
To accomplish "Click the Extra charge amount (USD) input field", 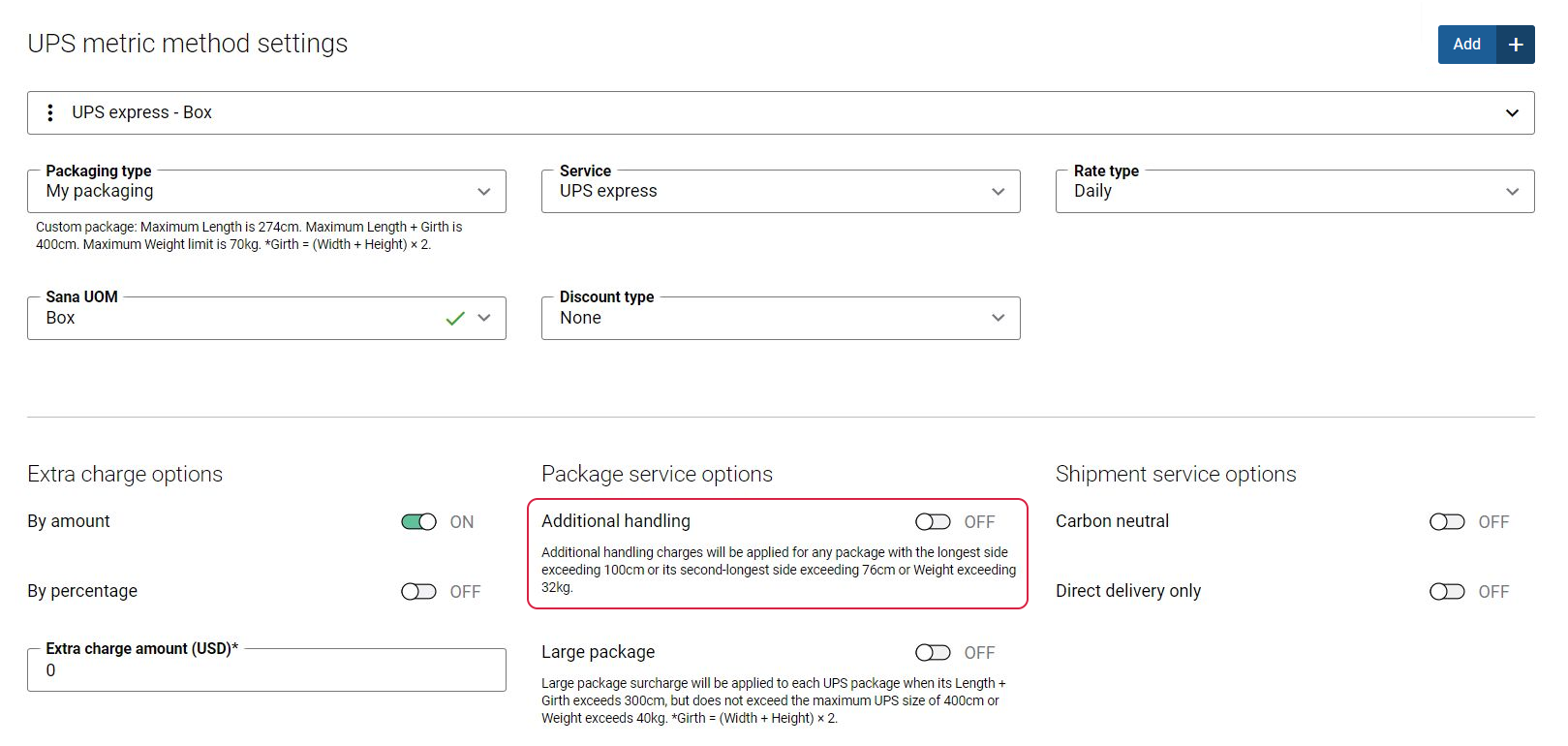I will 266,670.
